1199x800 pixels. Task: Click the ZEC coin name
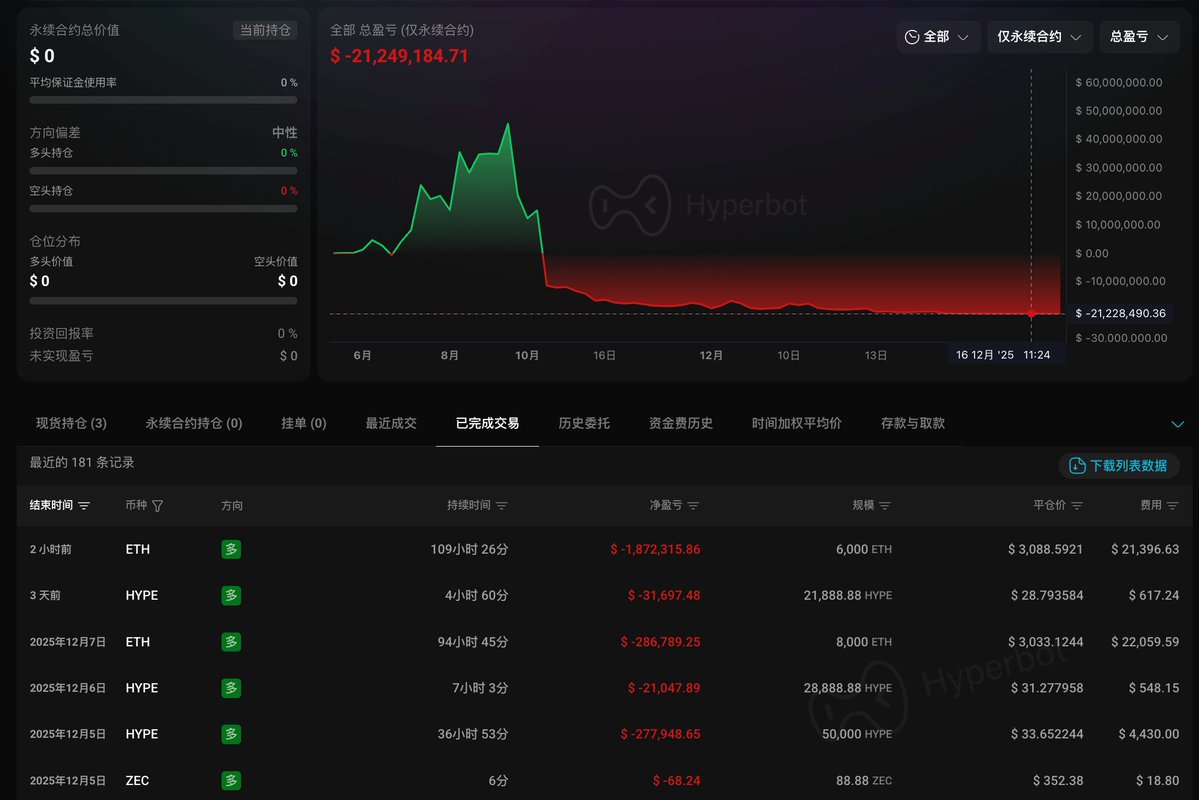click(x=137, y=780)
